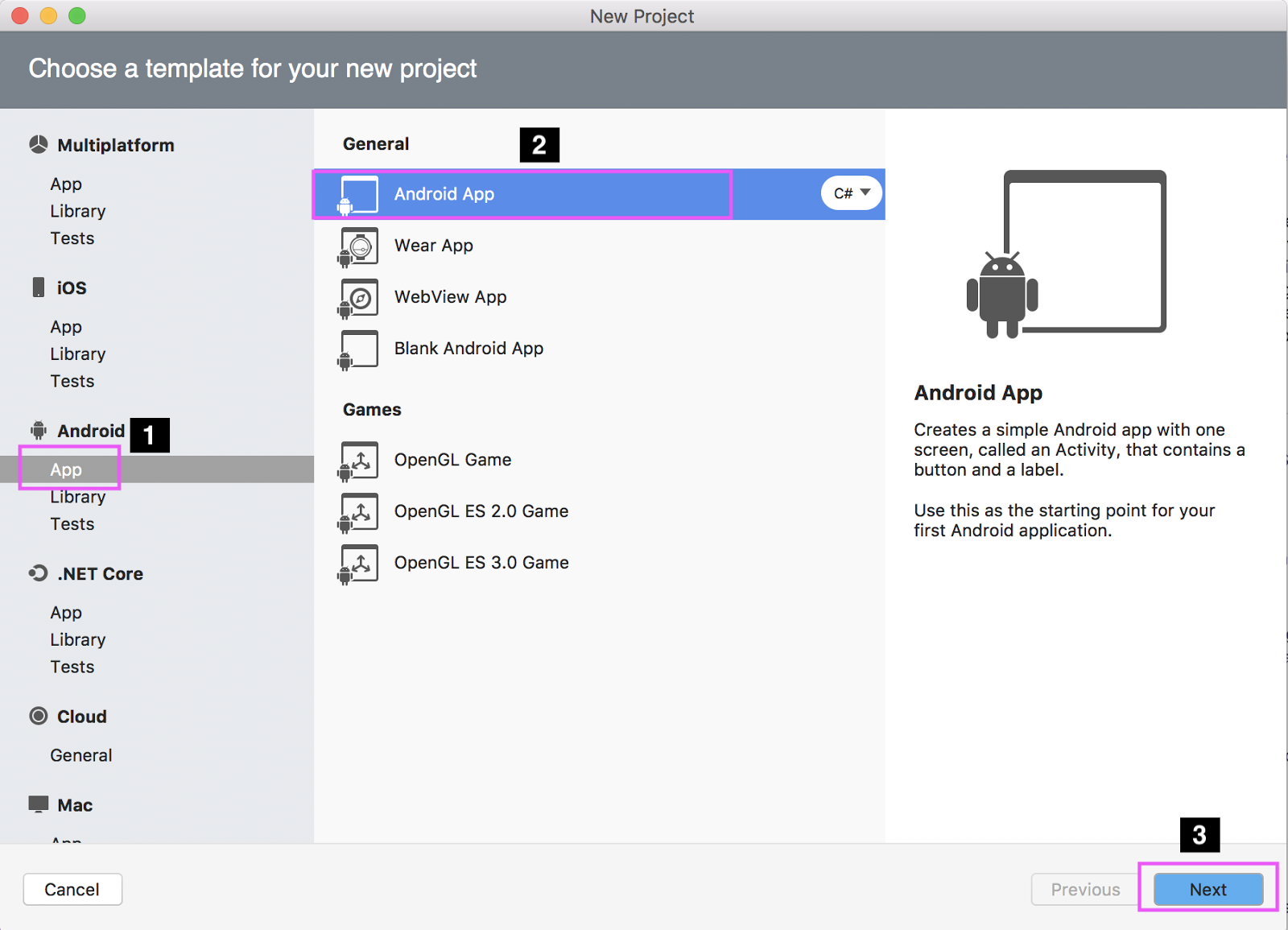Click the Mac monitor category icon
Viewport: 1288px width, 930px height.
39,804
